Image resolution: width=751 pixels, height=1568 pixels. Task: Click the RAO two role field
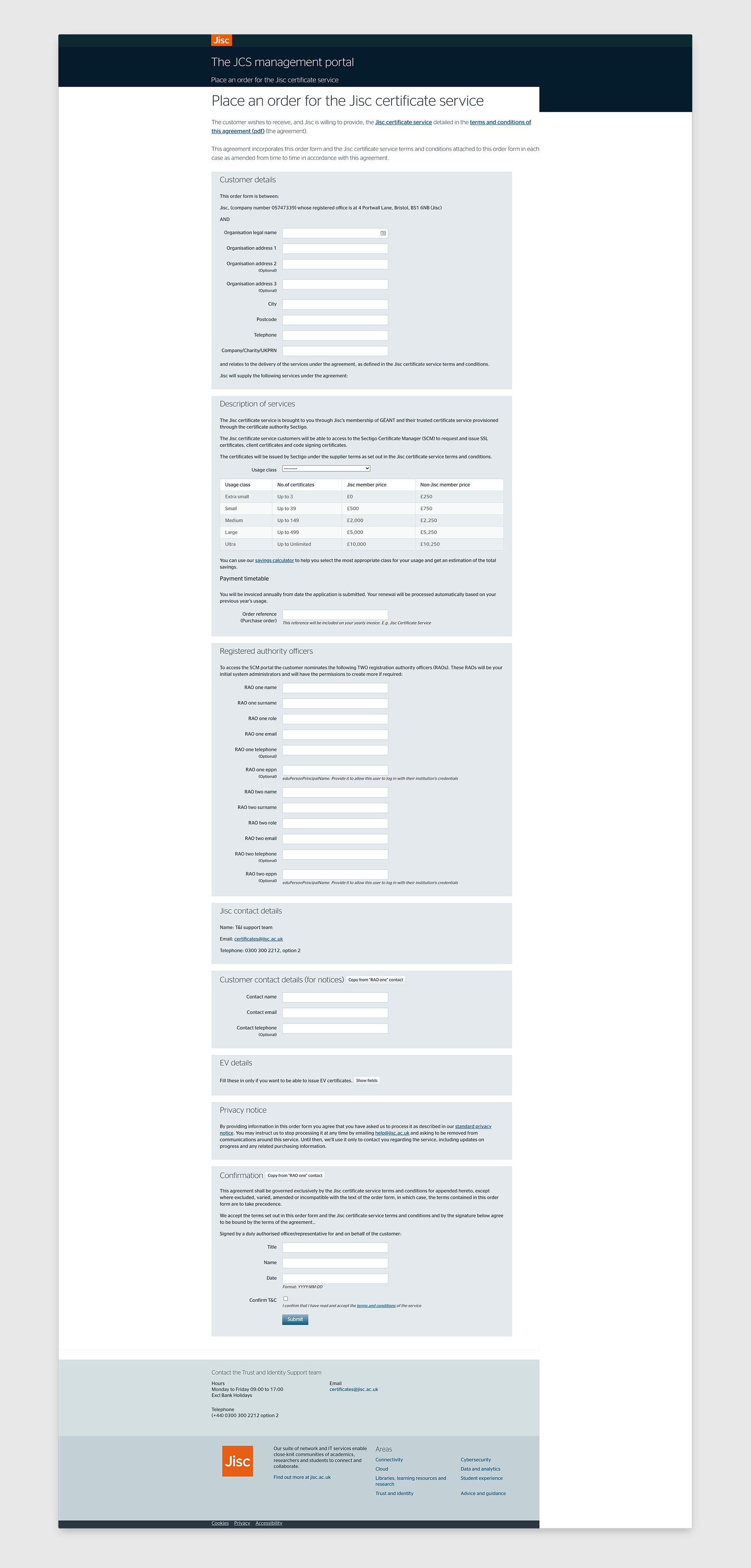pos(335,823)
